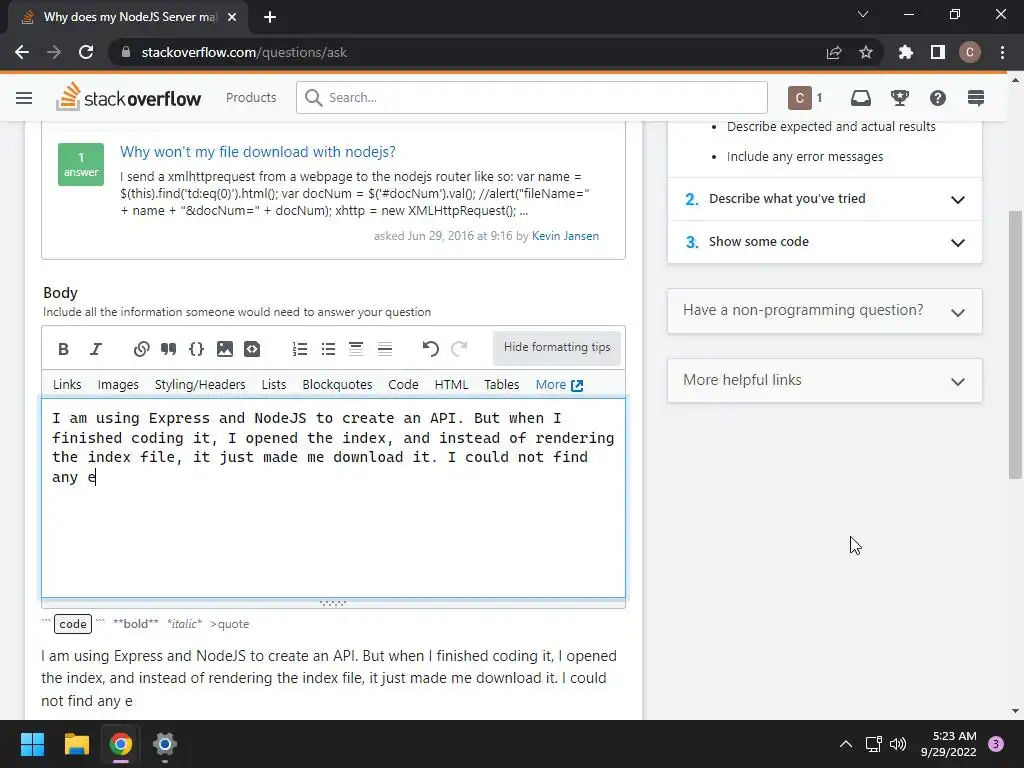The image size is (1024, 768).
Task: Insert a horizontal rule in editor
Action: (385, 349)
